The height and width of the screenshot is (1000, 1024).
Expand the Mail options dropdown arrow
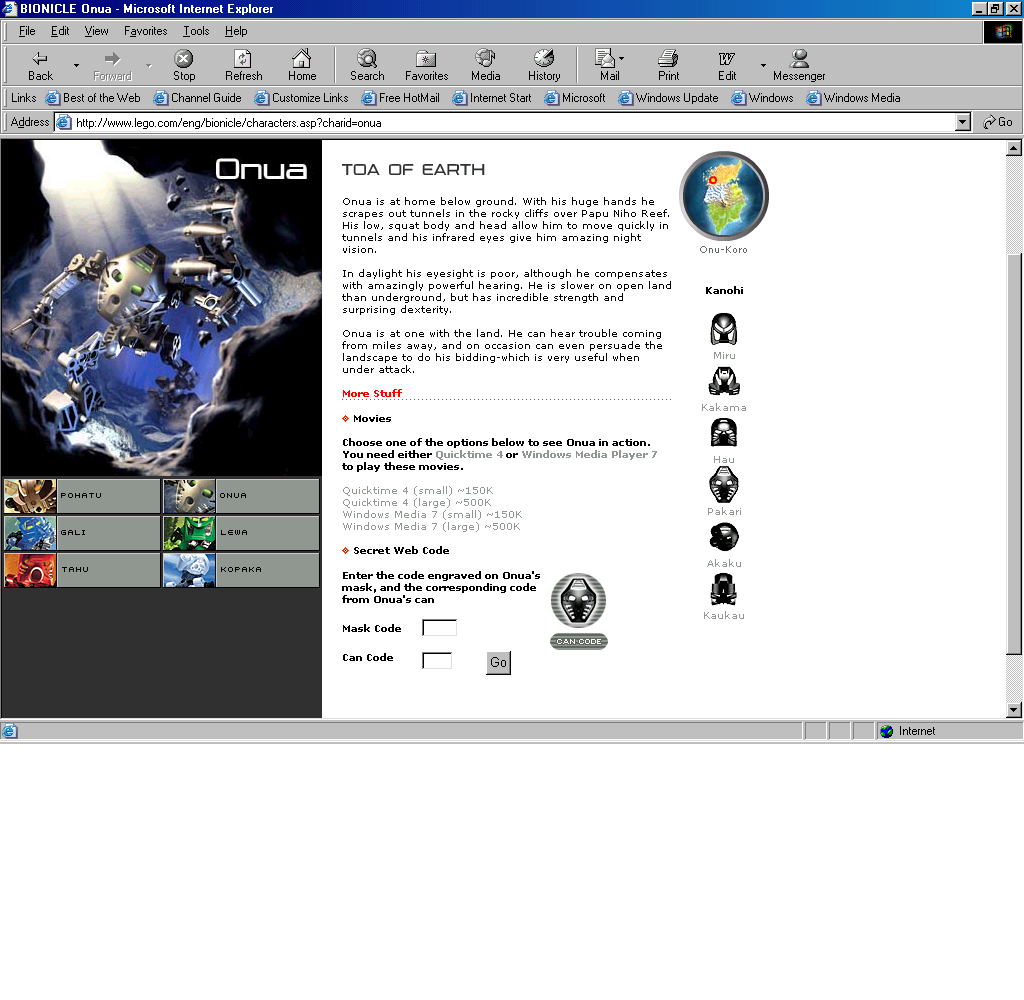[x=622, y=58]
